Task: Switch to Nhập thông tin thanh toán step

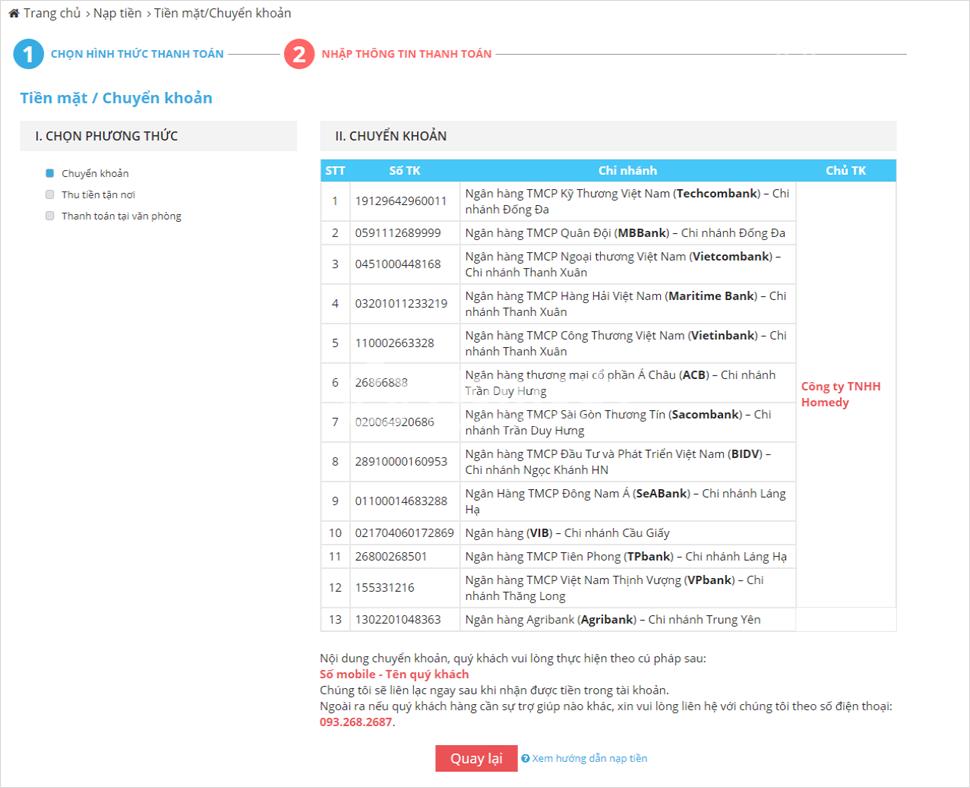Action: click(x=406, y=54)
